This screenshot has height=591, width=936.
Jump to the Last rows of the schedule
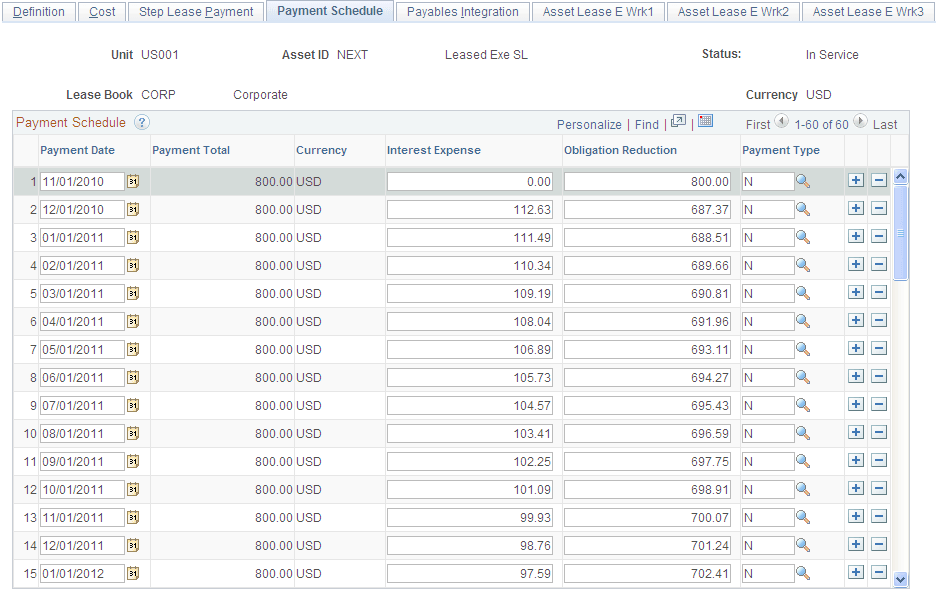click(x=884, y=124)
